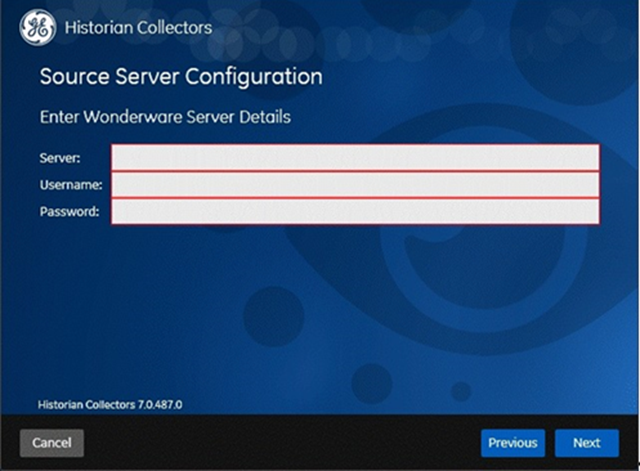Screen dimensions: 640x471
Task: Focus the Server input field
Action: tap(355, 158)
